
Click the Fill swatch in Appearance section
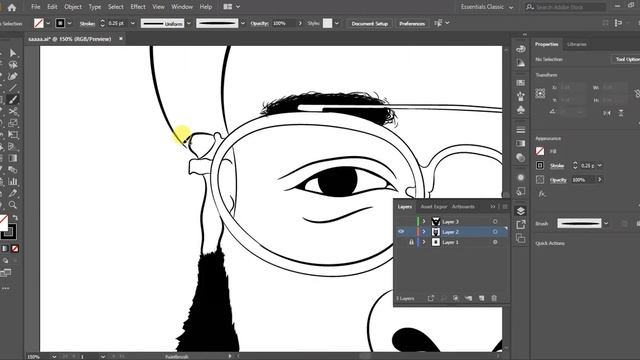tap(540, 151)
